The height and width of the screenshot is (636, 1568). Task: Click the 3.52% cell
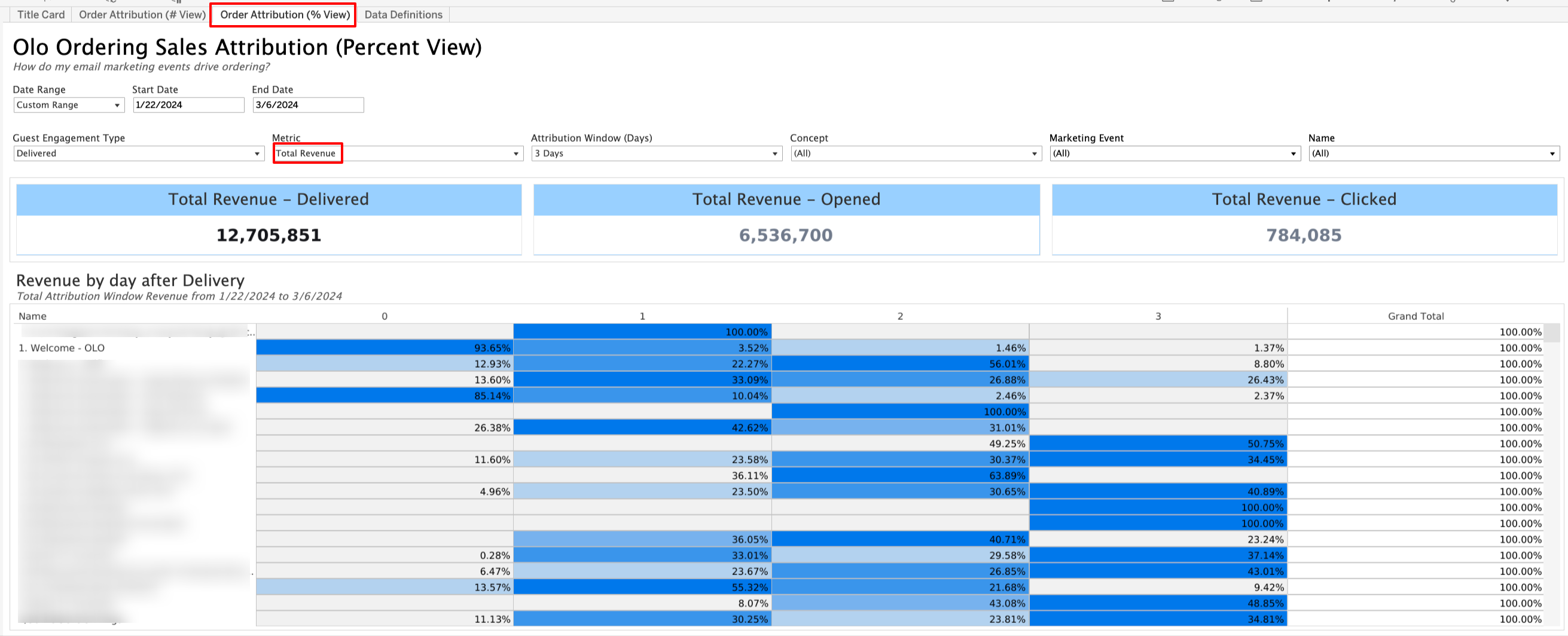643,348
